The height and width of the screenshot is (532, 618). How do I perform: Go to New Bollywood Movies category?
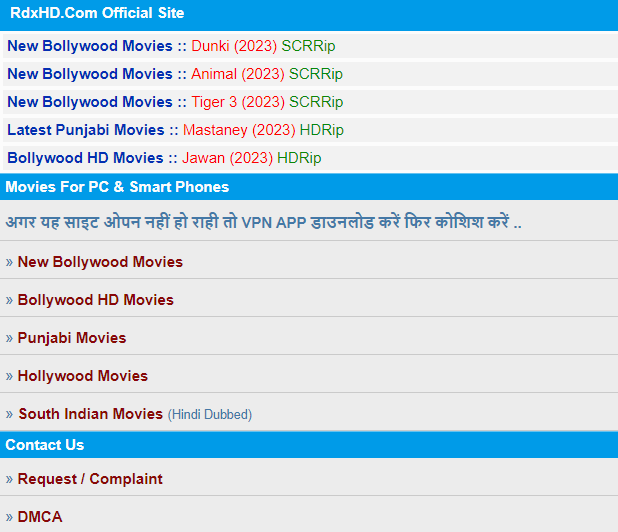(100, 262)
